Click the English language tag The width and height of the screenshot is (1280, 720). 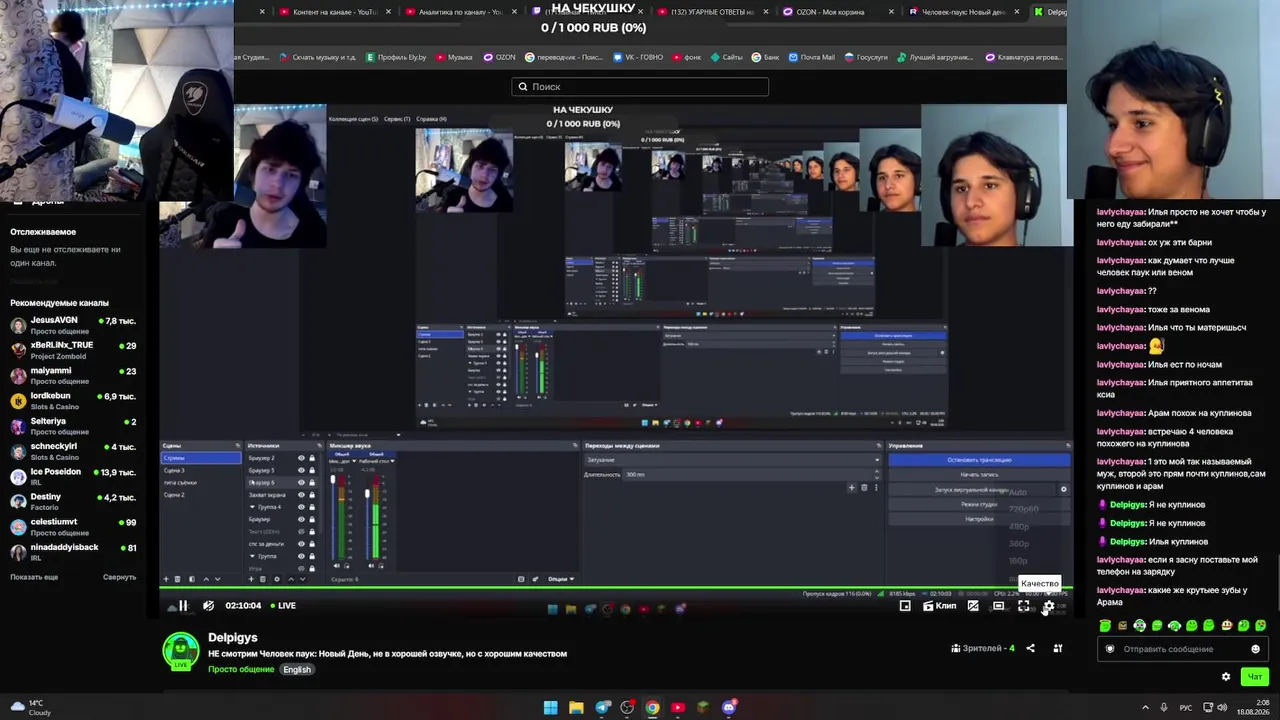297,669
